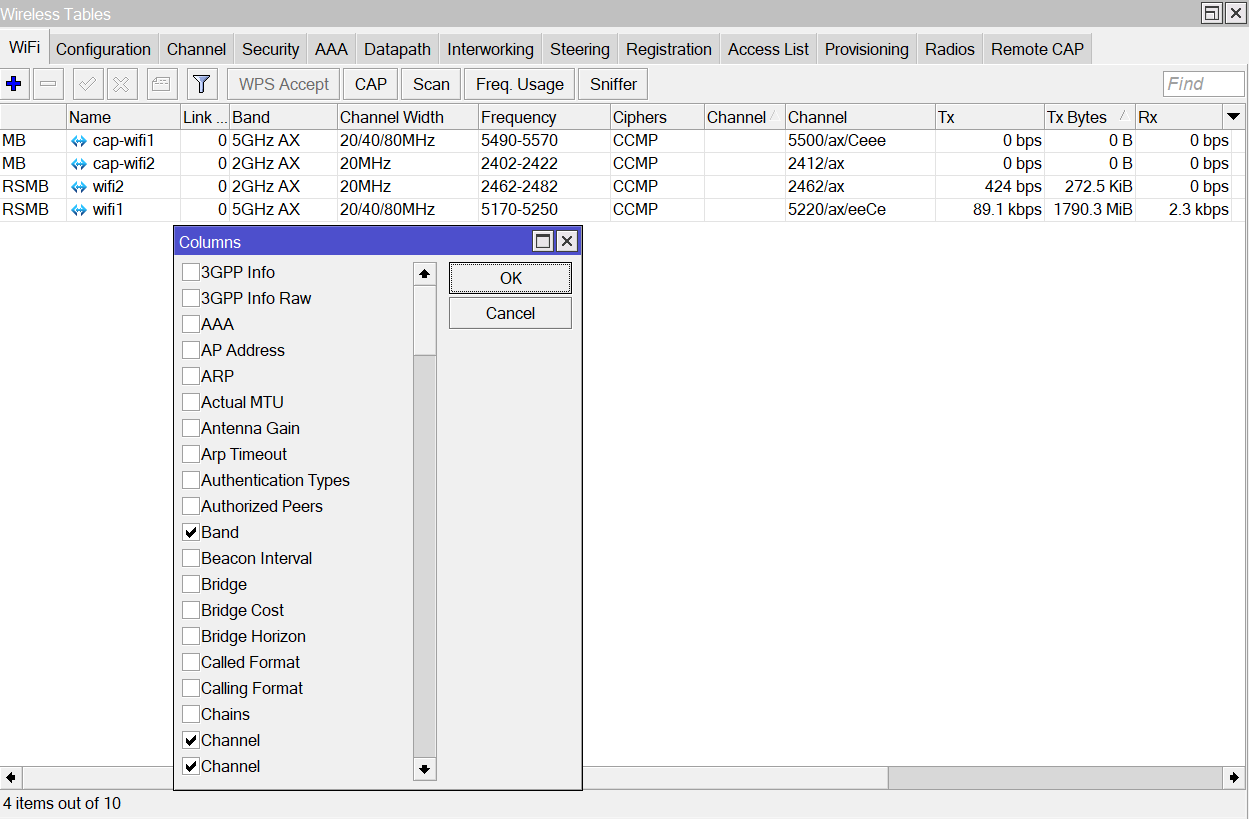
Task: Click the minus Remove toolbar button
Action: (x=48, y=84)
